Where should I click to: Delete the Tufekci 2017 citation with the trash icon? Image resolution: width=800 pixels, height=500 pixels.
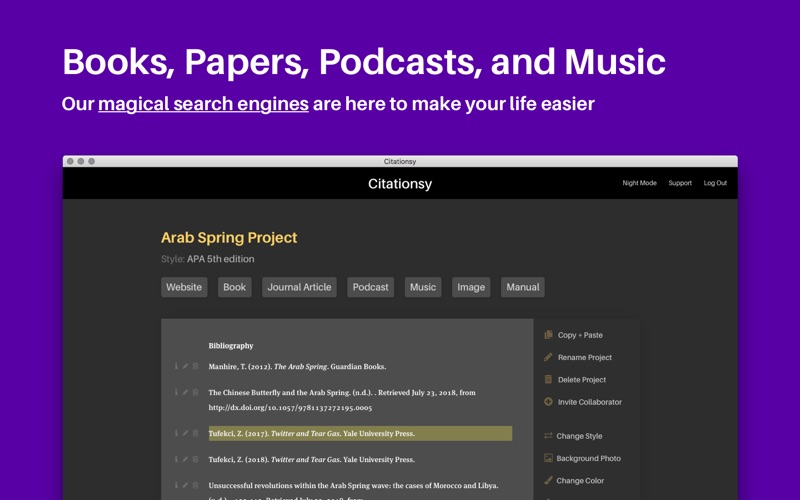click(195, 433)
